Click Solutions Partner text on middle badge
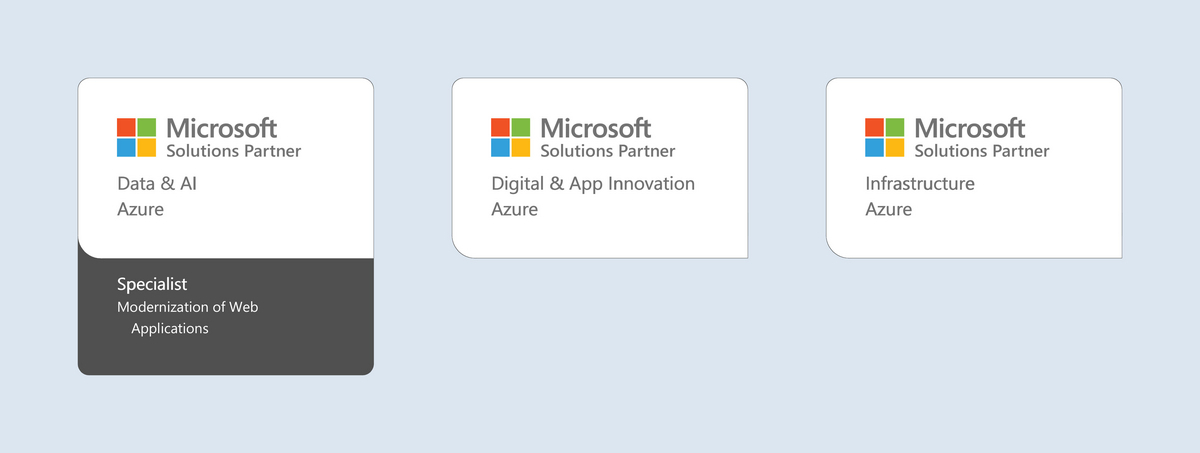 608,151
